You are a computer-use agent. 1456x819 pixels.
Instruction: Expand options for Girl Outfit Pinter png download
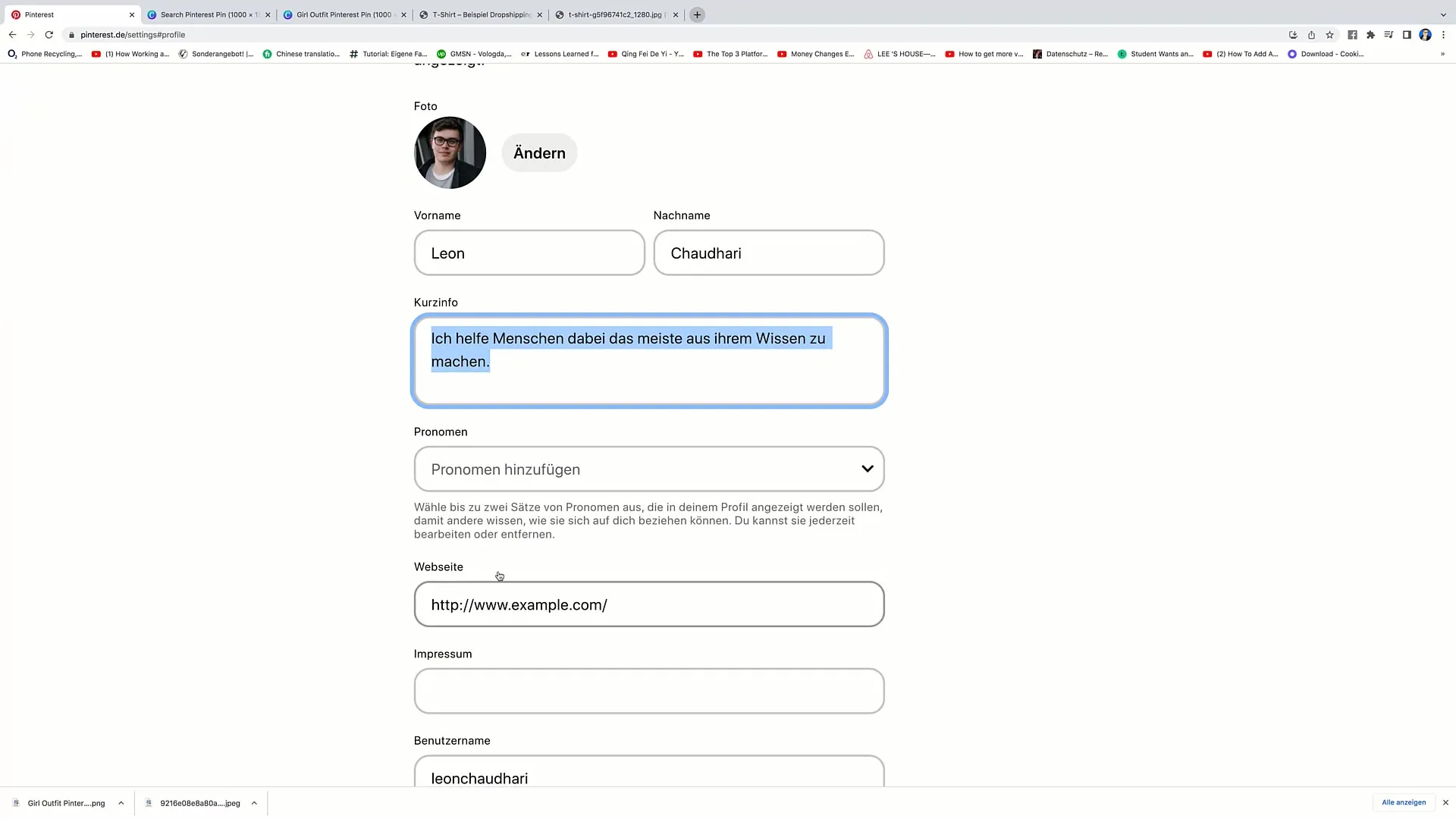pyautogui.click(x=121, y=803)
